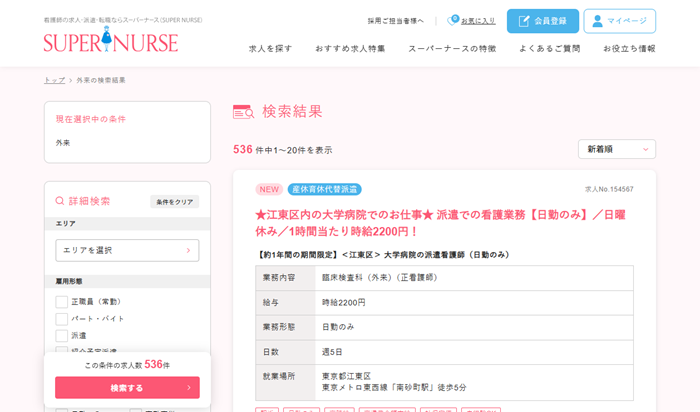The height and width of the screenshot is (412, 700).
Task: Check パート・バイト checkbox
Action: 62,319
